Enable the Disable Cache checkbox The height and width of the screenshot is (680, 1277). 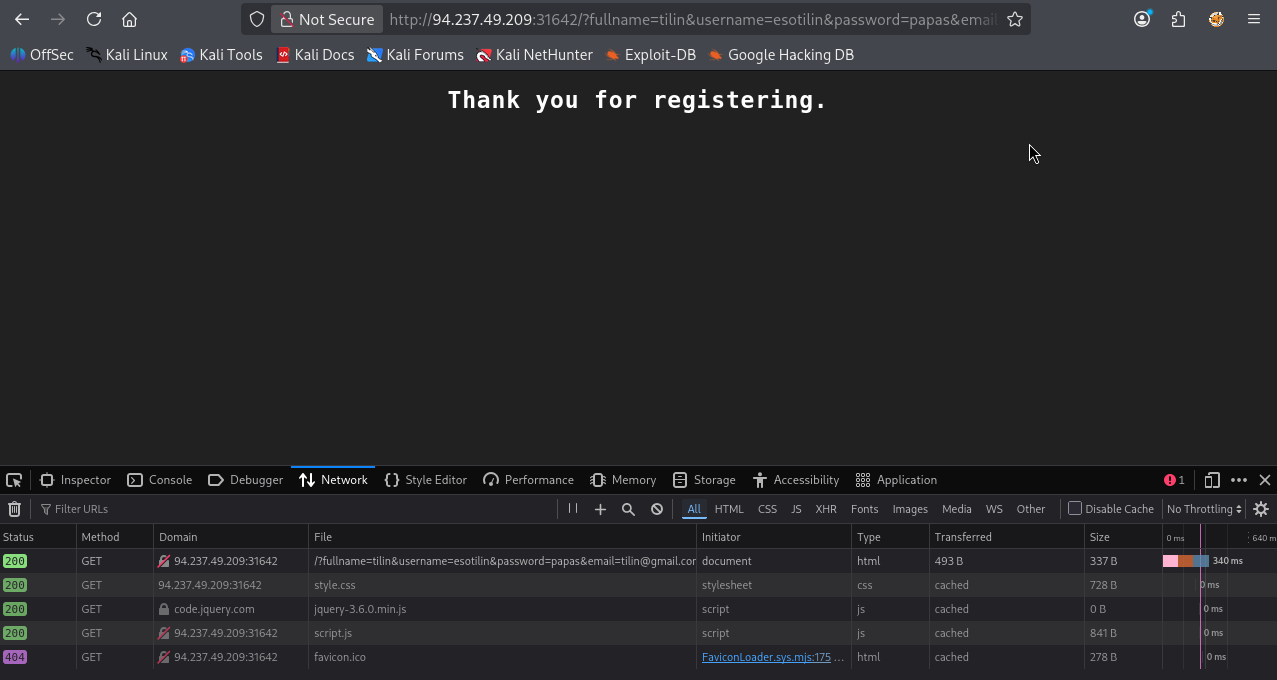1075,509
